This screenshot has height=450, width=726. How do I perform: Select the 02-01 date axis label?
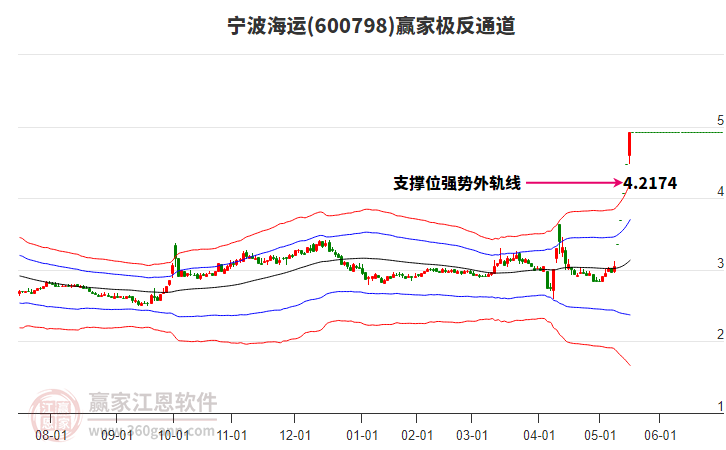tap(417, 436)
